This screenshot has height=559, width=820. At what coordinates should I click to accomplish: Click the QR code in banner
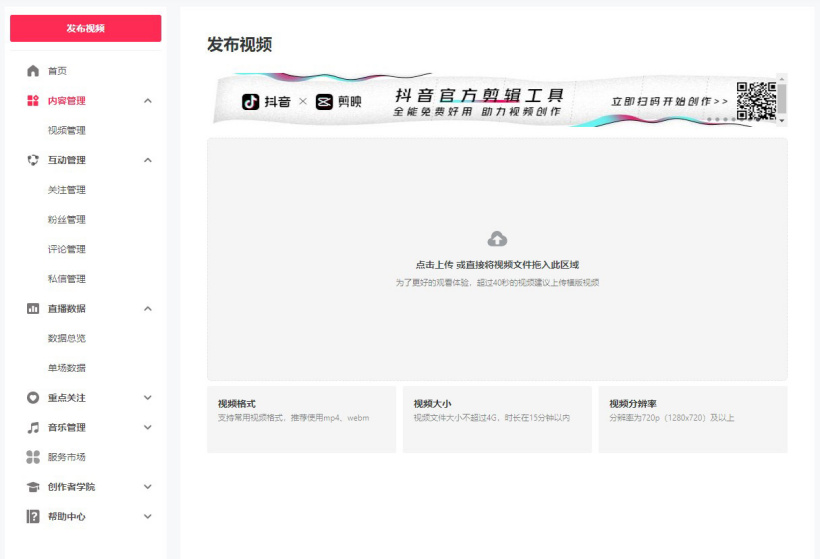tap(756, 101)
